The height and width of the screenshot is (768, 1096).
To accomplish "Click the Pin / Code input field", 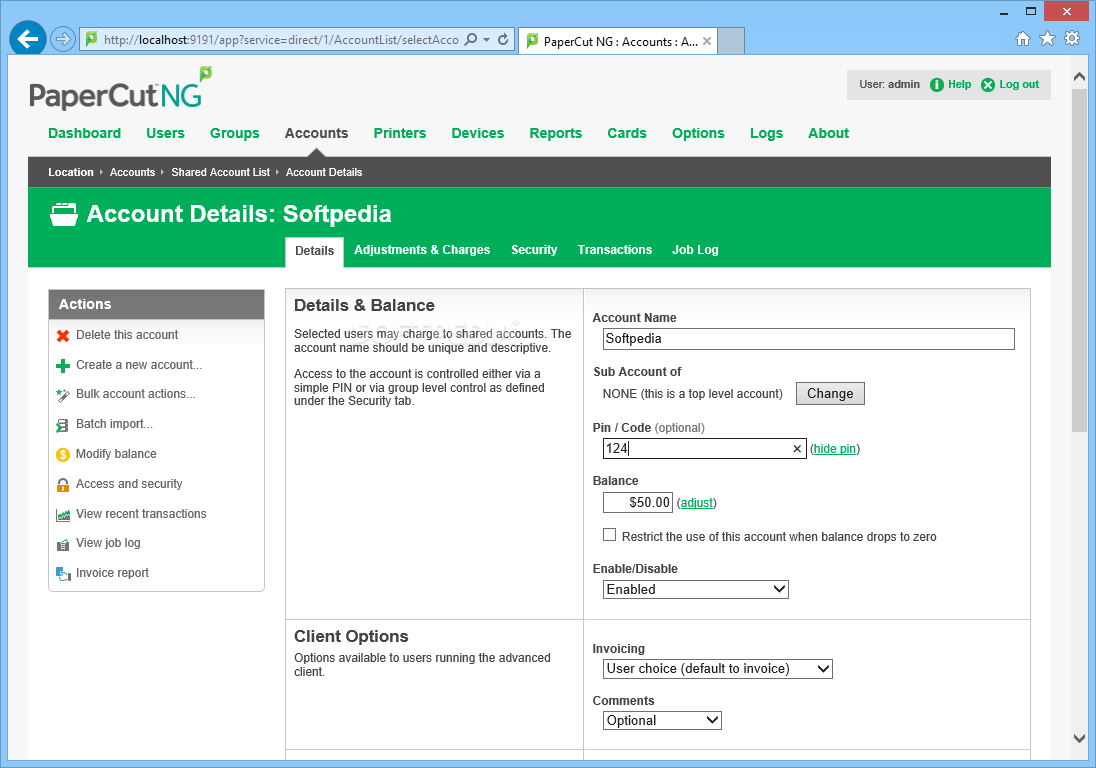I will pyautogui.click(x=705, y=449).
